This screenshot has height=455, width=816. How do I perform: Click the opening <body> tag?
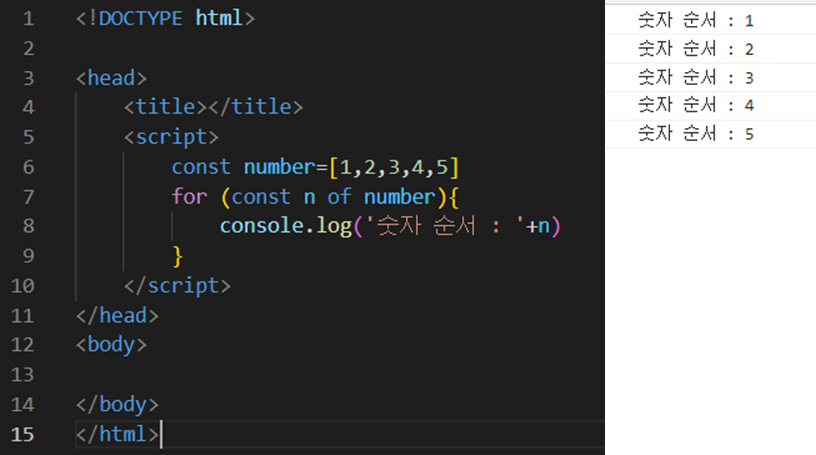(x=111, y=346)
